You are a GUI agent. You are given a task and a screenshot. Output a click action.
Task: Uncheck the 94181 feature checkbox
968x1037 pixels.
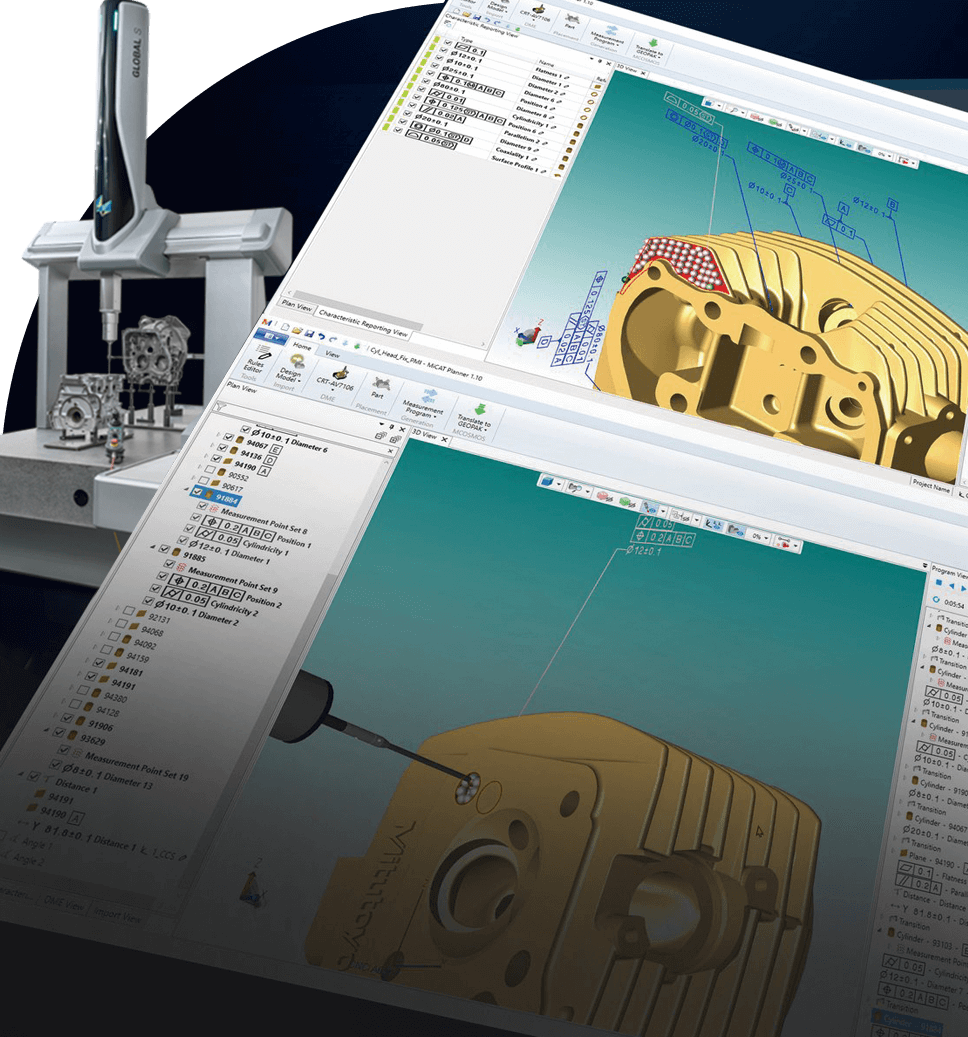point(99,662)
